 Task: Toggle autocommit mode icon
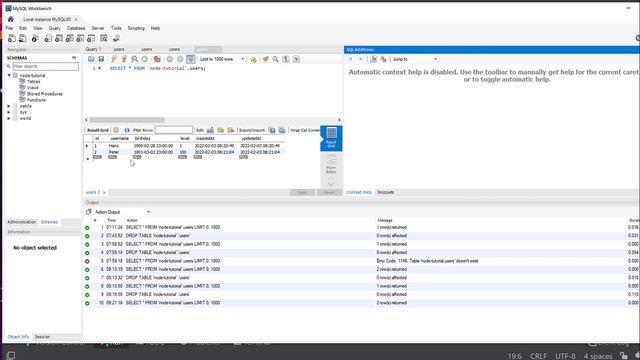[x=191, y=59]
